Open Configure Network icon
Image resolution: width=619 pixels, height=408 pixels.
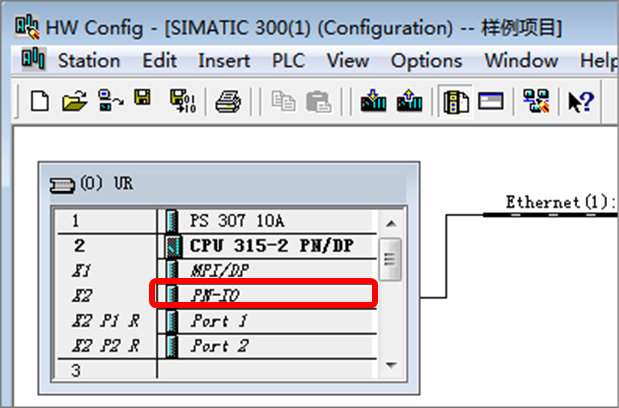pyautogui.click(x=536, y=101)
